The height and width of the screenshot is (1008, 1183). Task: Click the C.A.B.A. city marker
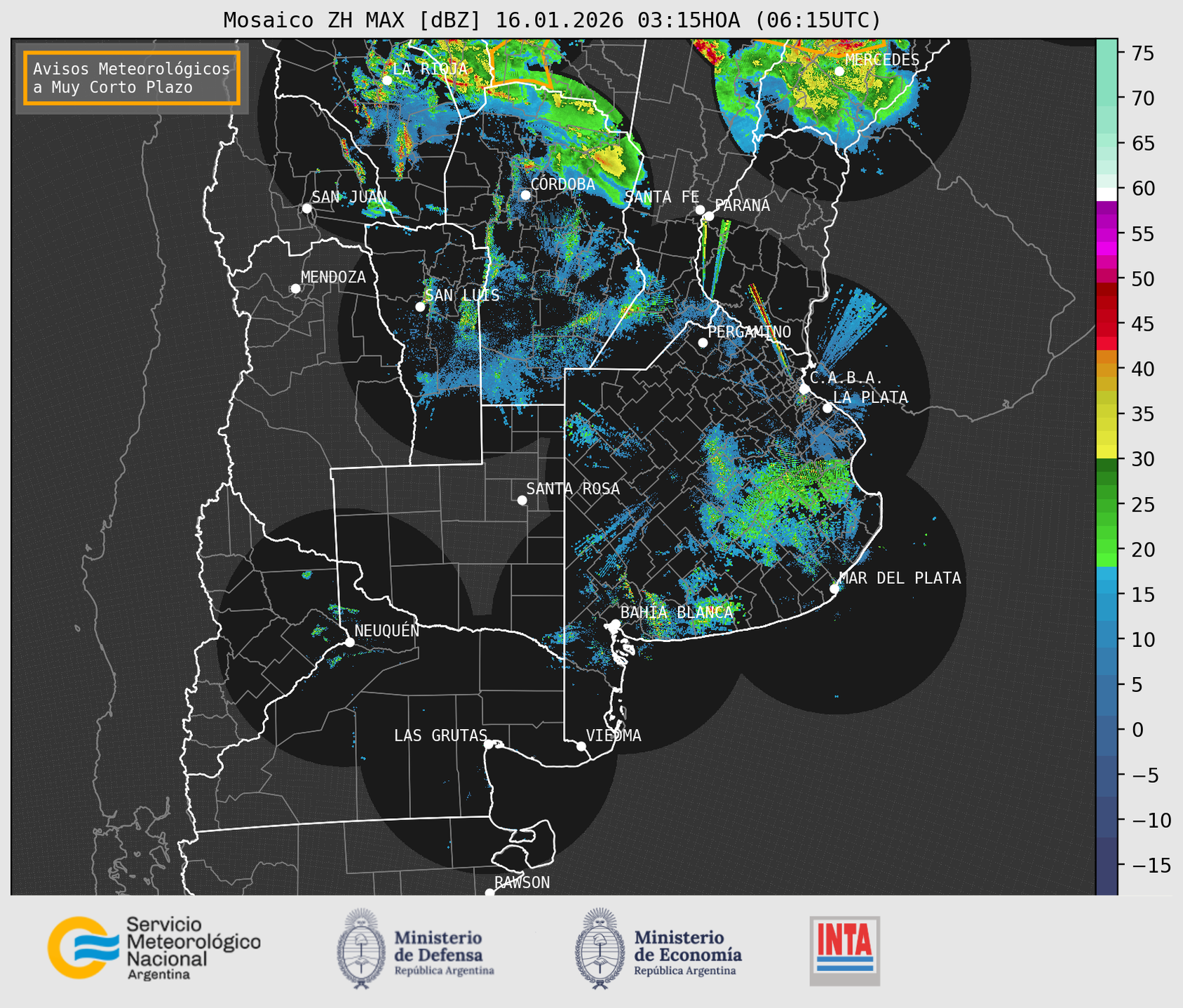(804, 389)
